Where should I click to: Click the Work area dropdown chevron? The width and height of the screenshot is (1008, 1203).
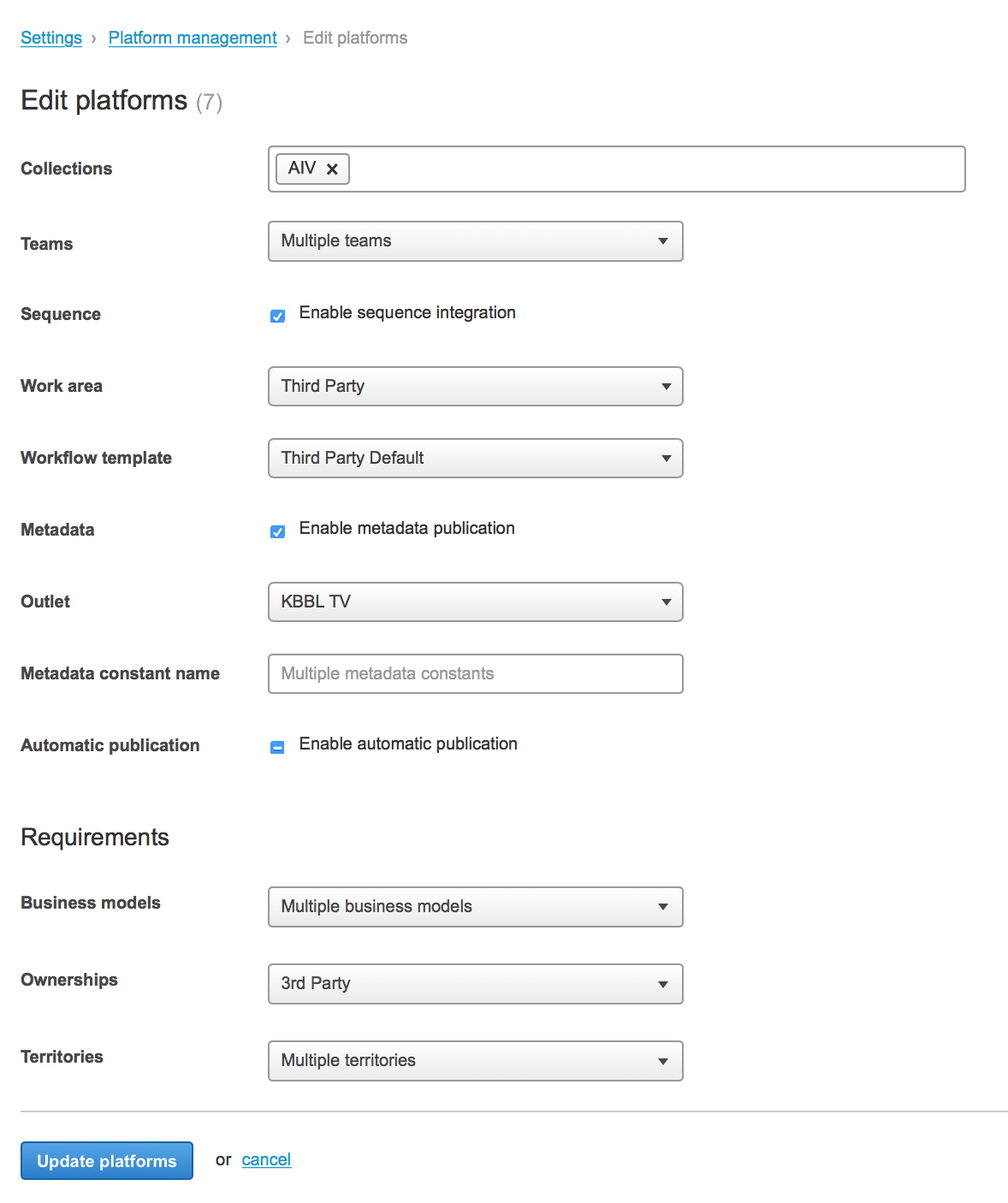pyautogui.click(x=667, y=386)
